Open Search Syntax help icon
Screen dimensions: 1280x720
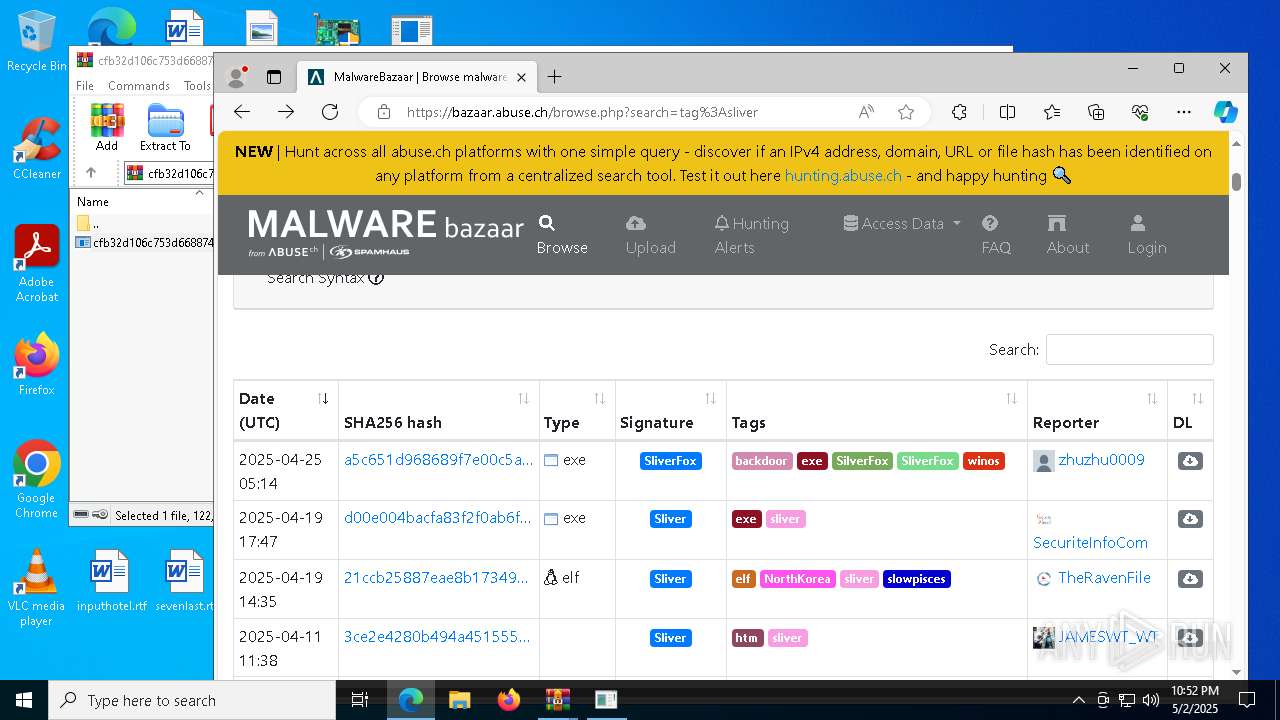click(376, 278)
